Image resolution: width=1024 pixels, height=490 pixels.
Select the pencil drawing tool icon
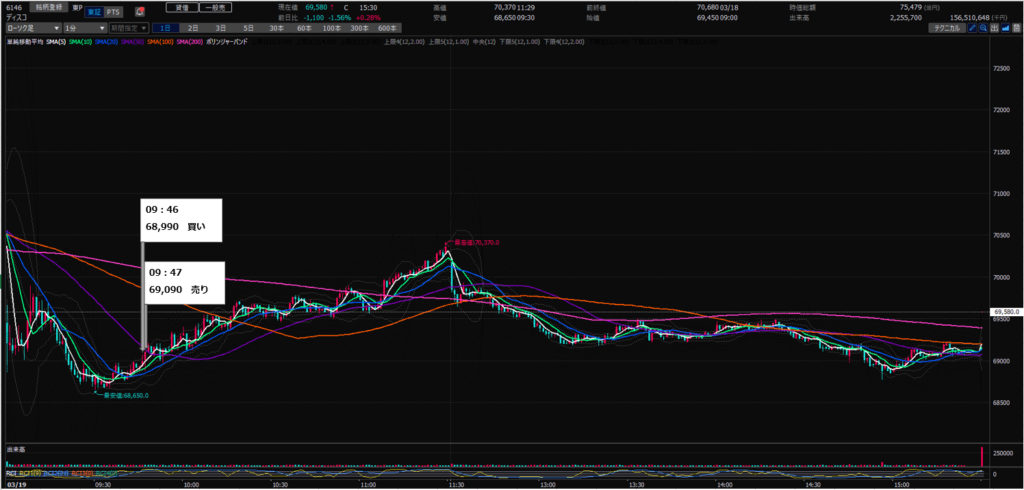coord(973,29)
